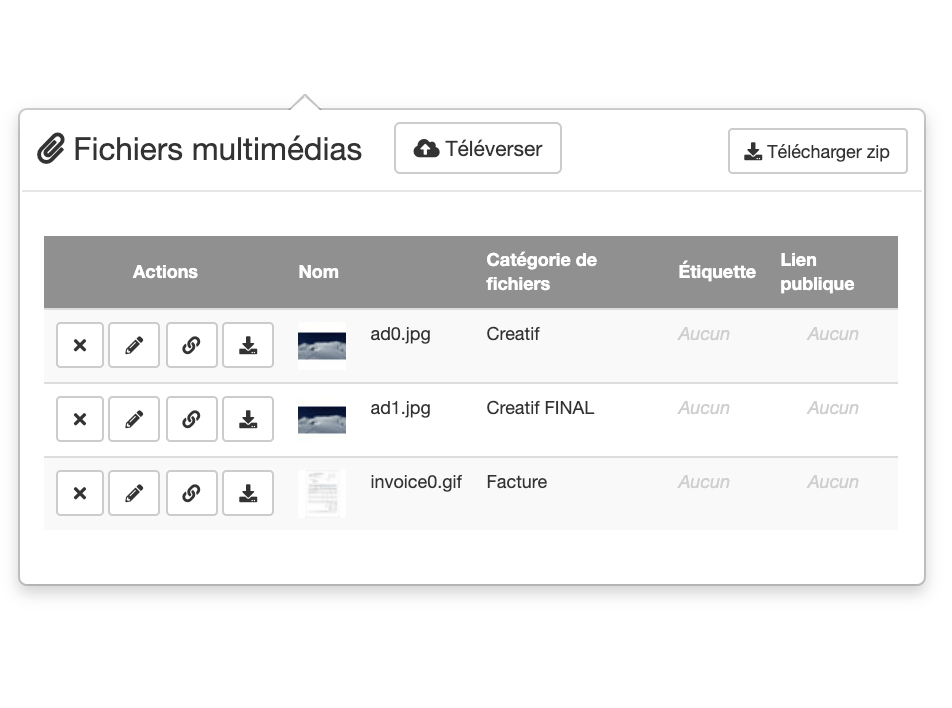Screen dimensions: 952x708
Task: Click the Catégorie de fichiers column header
Action: pyautogui.click(x=541, y=272)
